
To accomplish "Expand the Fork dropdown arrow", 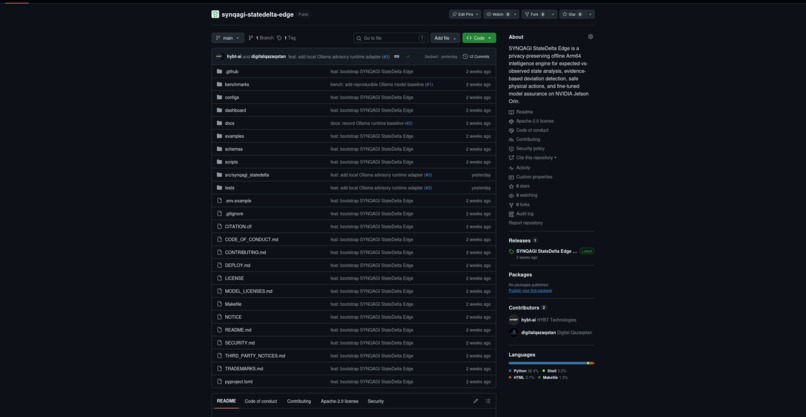I will pyautogui.click(x=553, y=14).
